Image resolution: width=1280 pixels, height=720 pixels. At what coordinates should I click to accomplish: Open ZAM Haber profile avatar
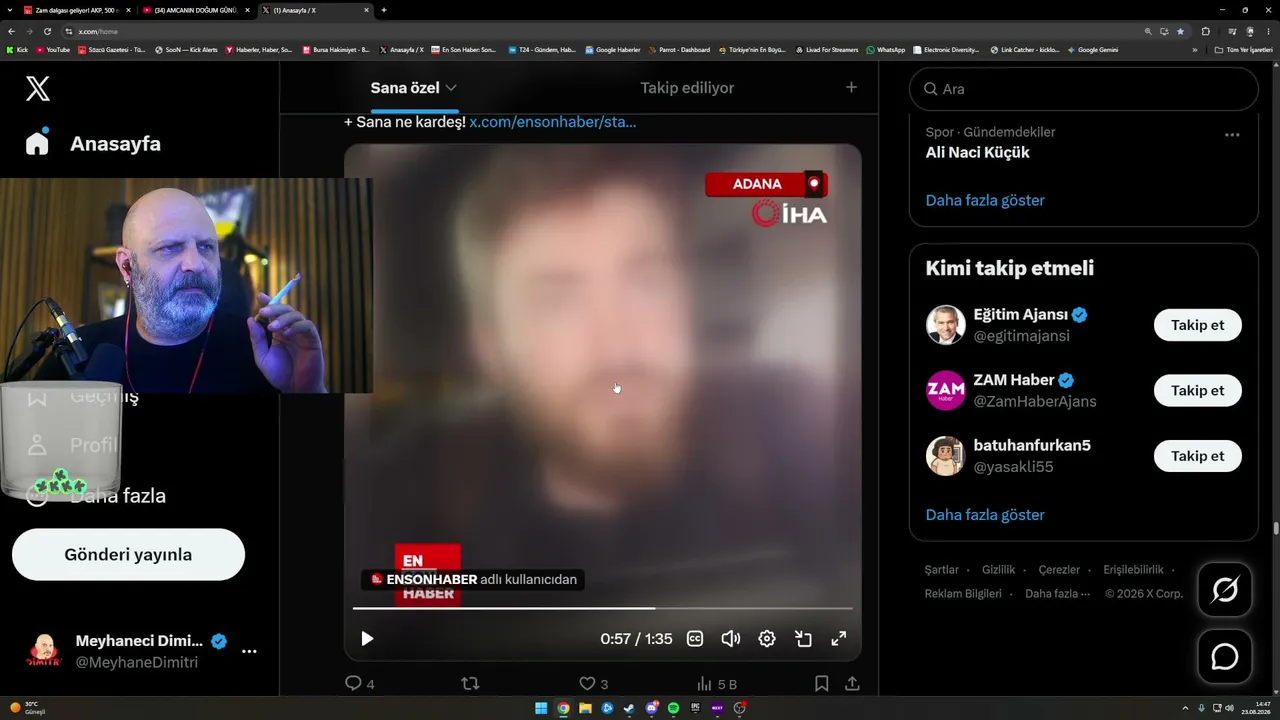point(945,390)
